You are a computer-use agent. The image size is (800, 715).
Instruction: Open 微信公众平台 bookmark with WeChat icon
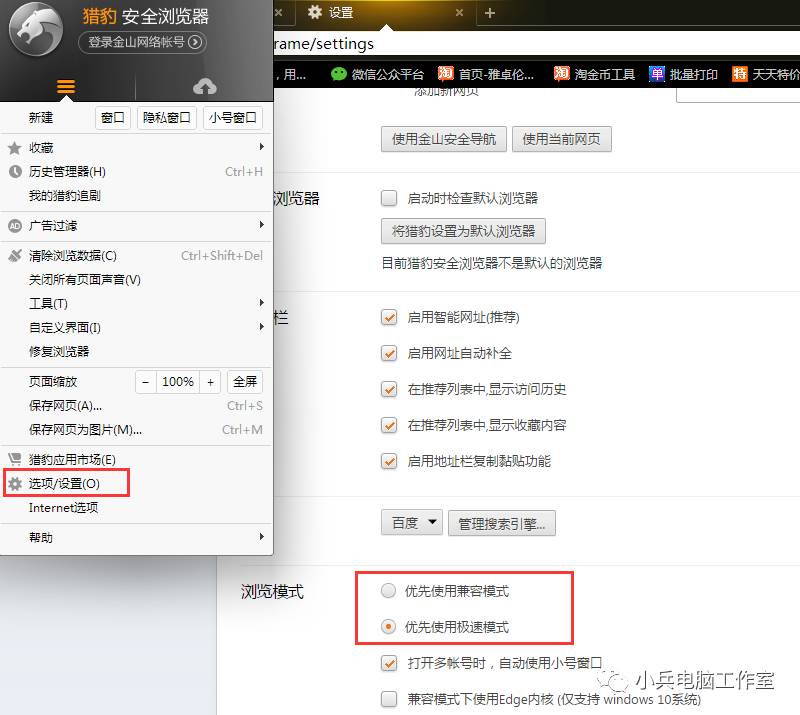(x=340, y=73)
